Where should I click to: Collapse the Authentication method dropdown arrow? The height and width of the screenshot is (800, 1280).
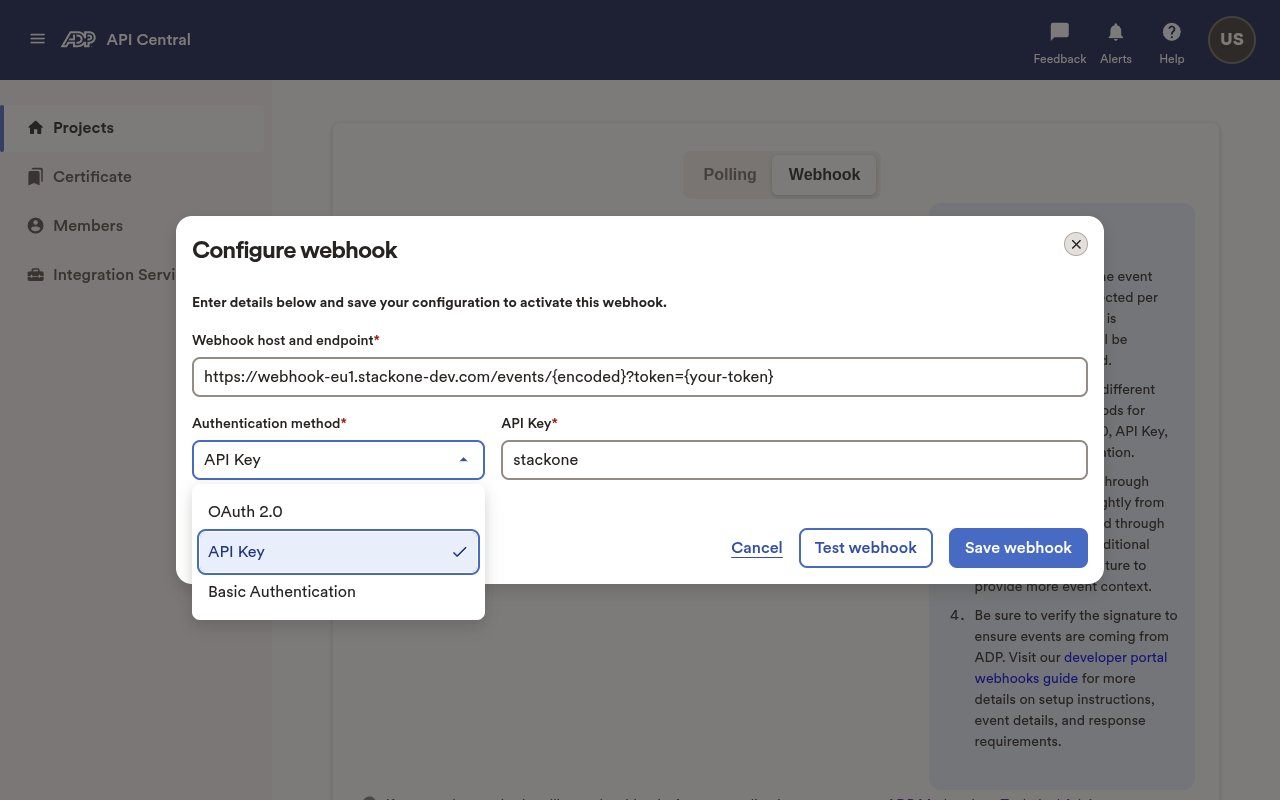[463, 460]
